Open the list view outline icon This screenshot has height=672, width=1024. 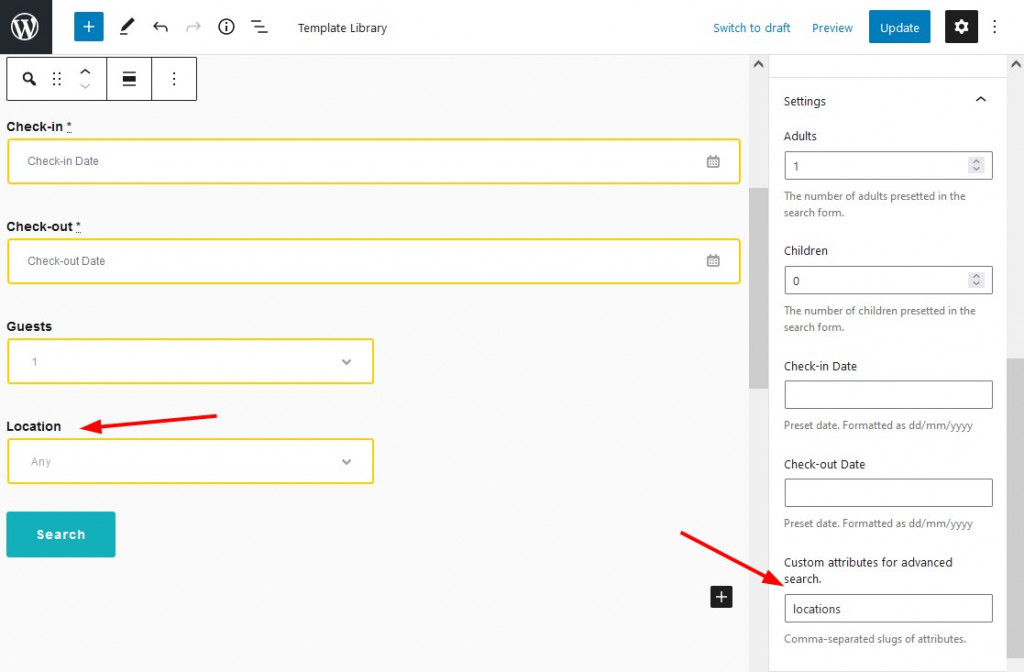(x=259, y=27)
